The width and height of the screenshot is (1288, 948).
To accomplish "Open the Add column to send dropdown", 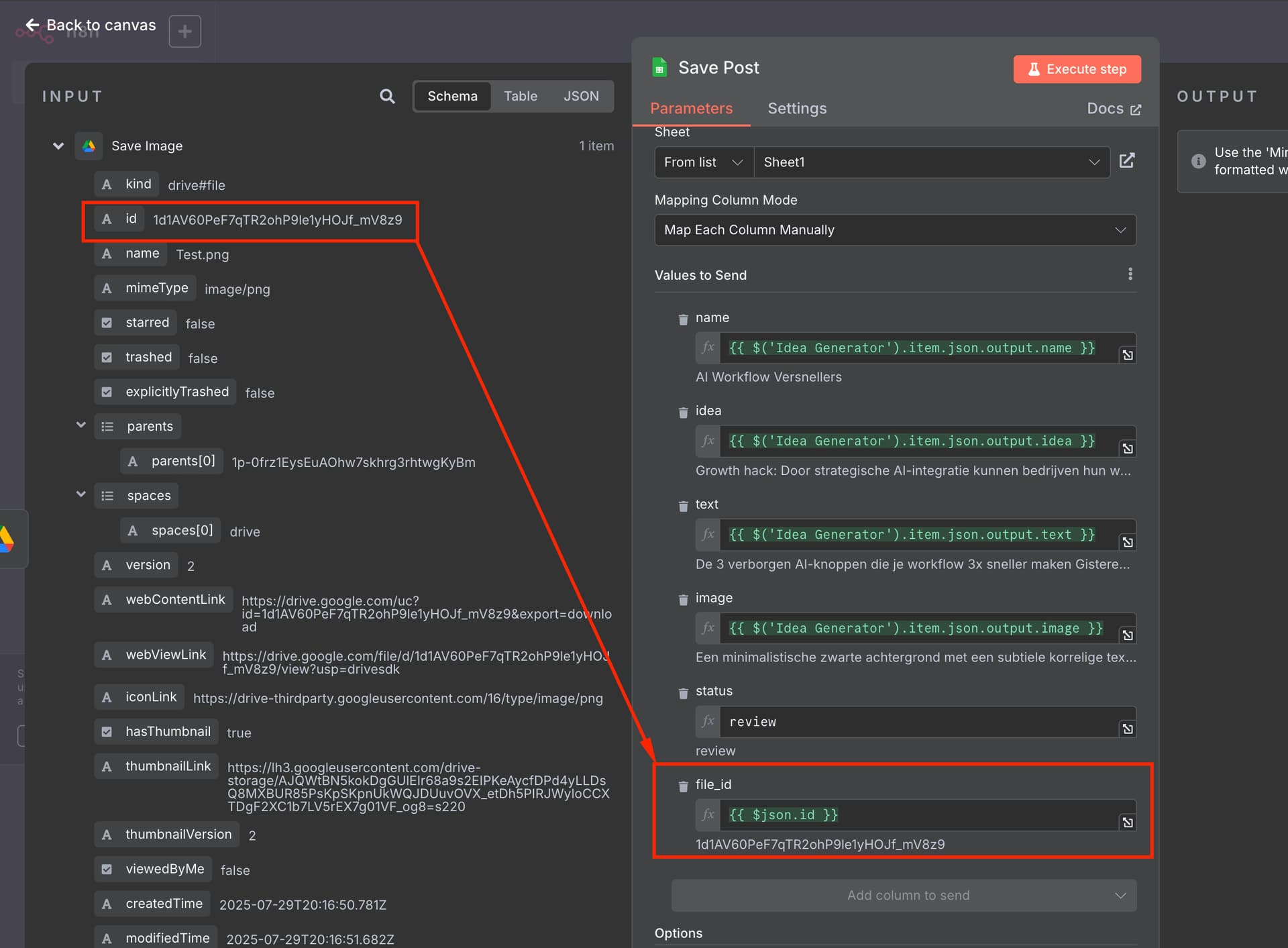I will [904, 895].
